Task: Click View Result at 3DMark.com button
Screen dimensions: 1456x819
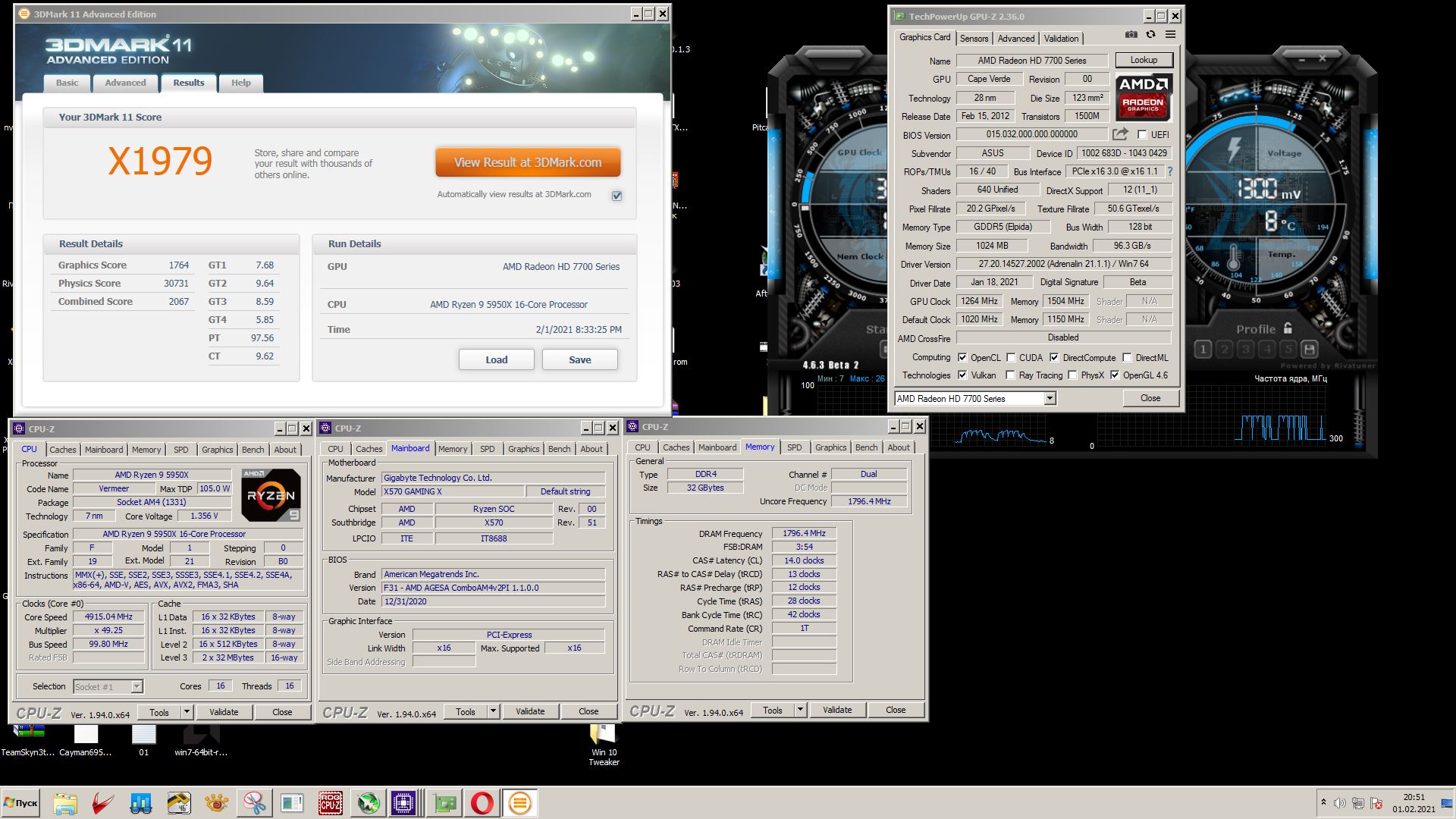Action: [528, 162]
